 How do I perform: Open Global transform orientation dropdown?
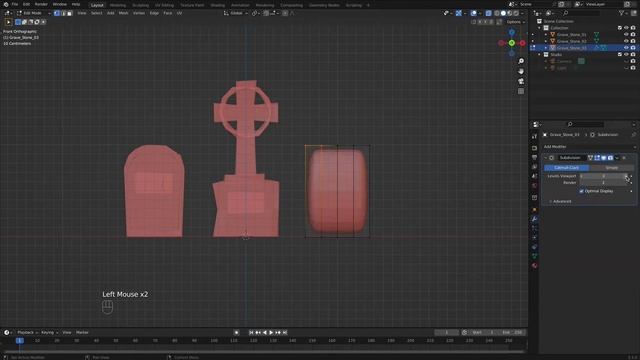(x=236, y=13)
